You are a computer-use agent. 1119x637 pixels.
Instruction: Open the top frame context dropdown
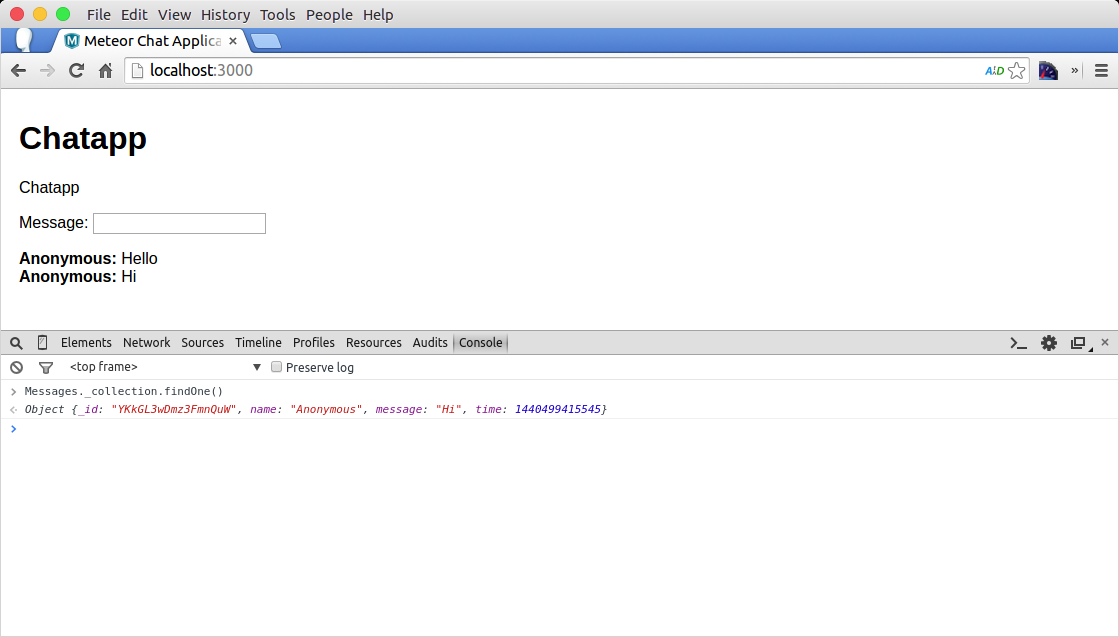pos(165,368)
